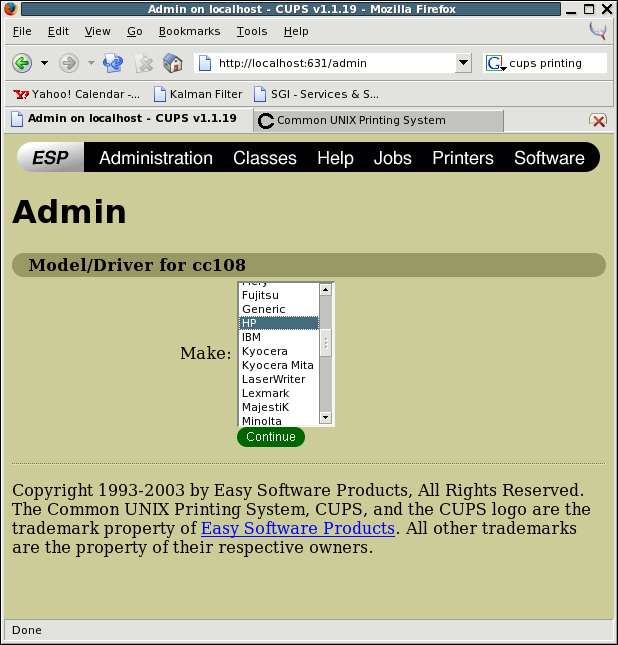Select Minolta in the Make list

pos(279,421)
